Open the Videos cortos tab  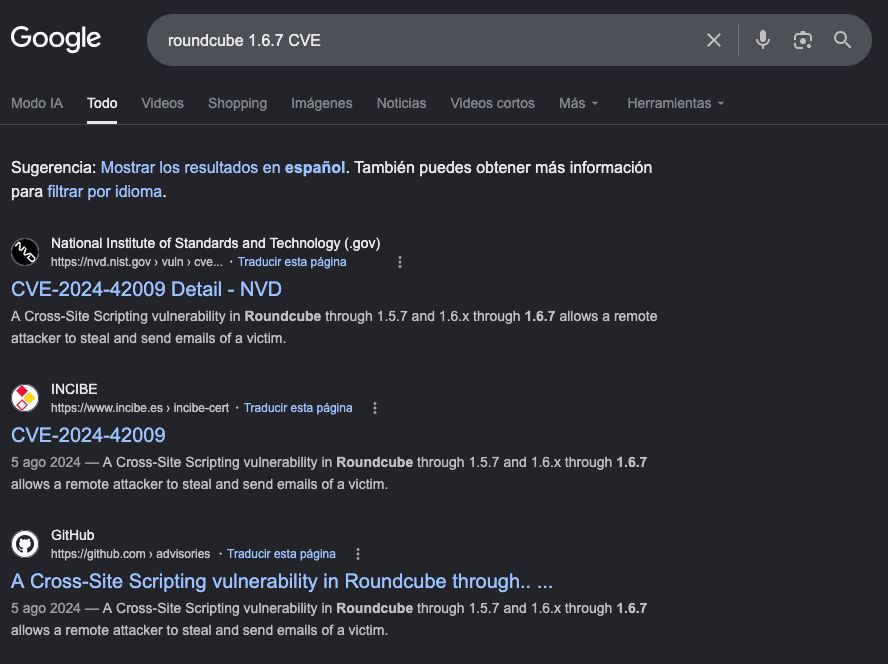(492, 103)
